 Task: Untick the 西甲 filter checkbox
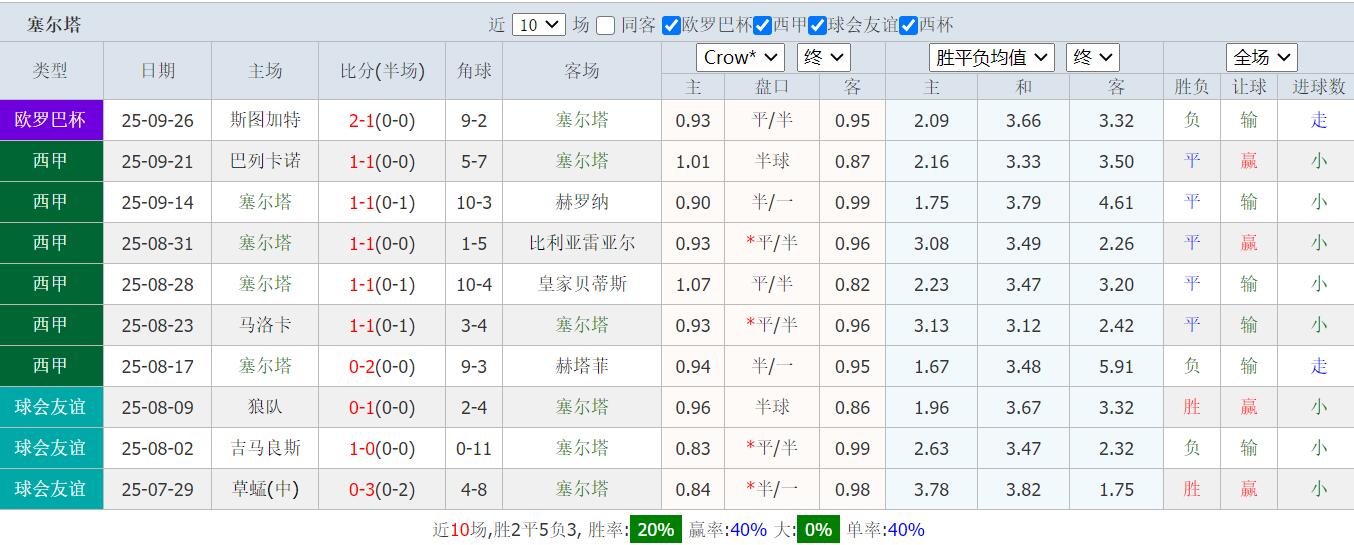point(763,25)
